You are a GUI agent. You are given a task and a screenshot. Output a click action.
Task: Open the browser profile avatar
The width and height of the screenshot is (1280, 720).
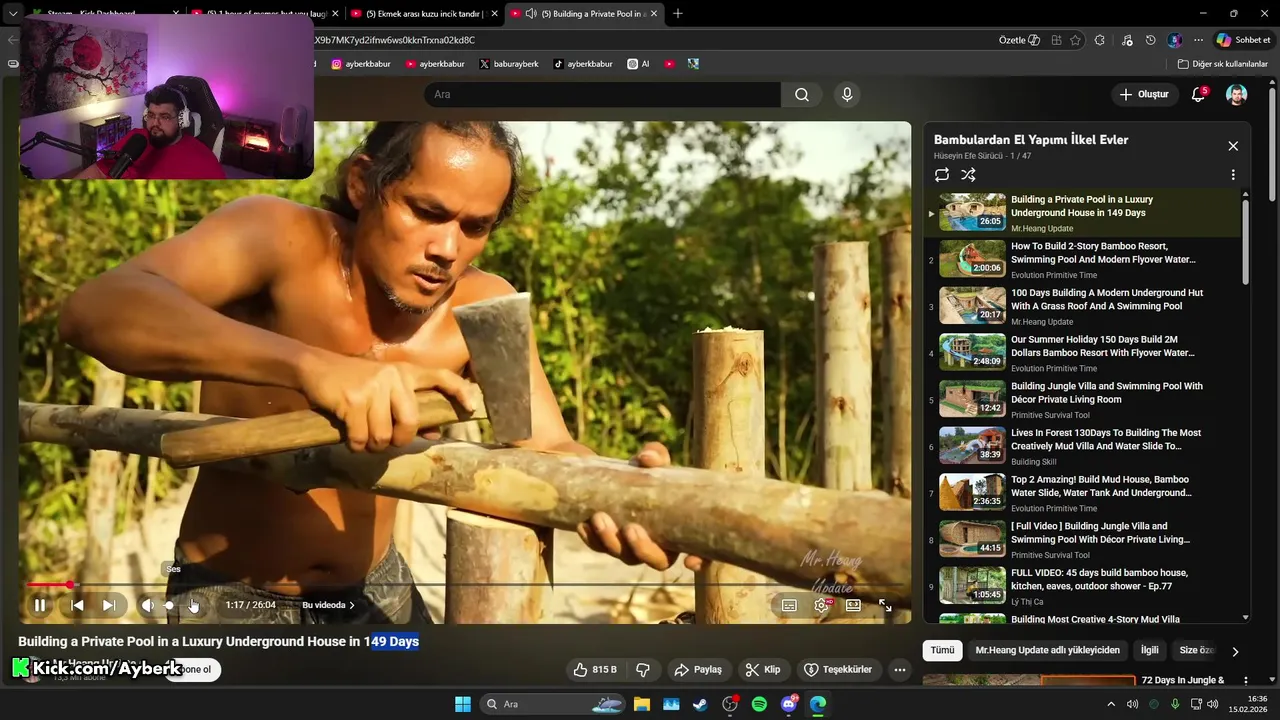(x=1174, y=40)
